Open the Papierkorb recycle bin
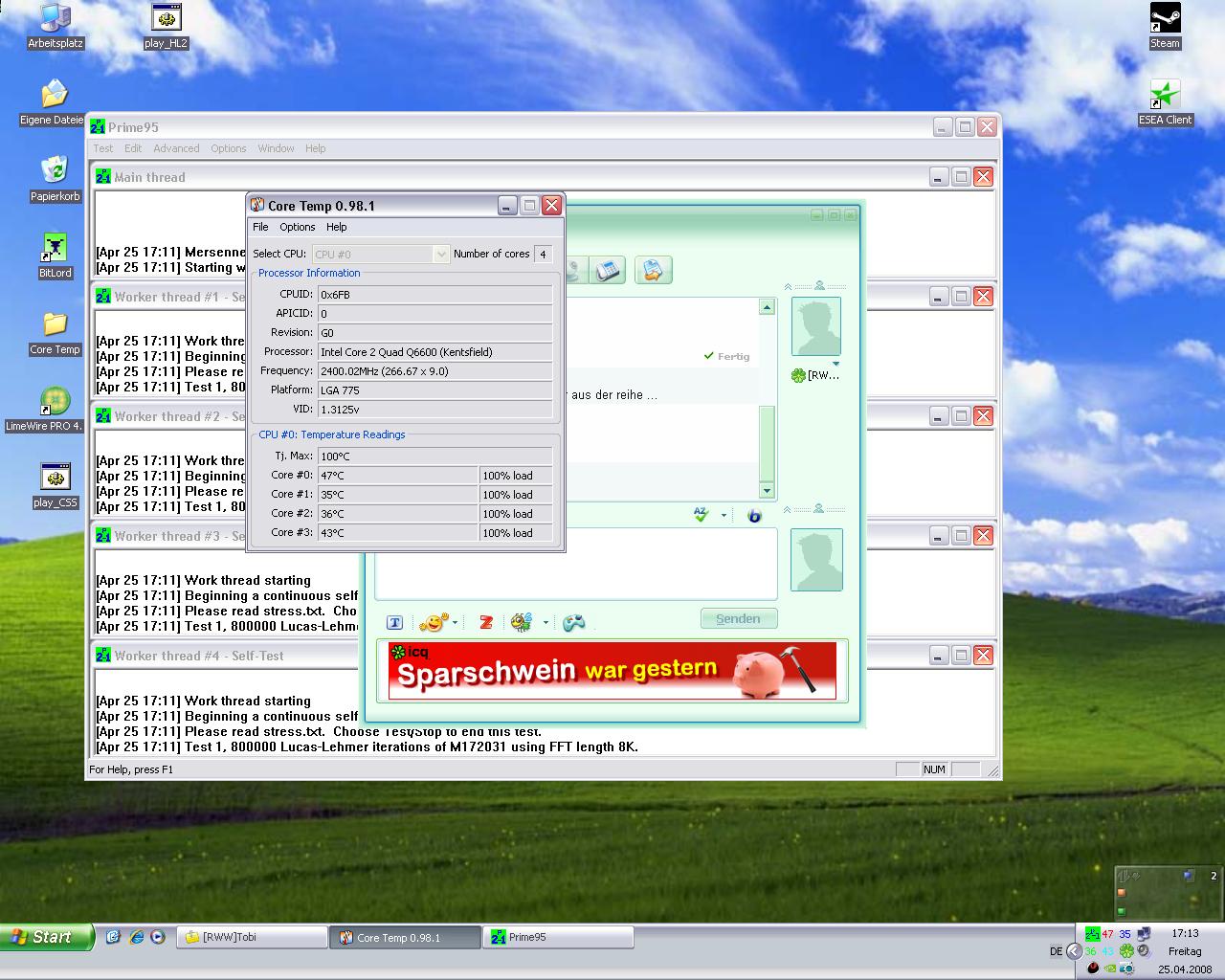The width and height of the screenshot is (1225, 980). [55, 179]
